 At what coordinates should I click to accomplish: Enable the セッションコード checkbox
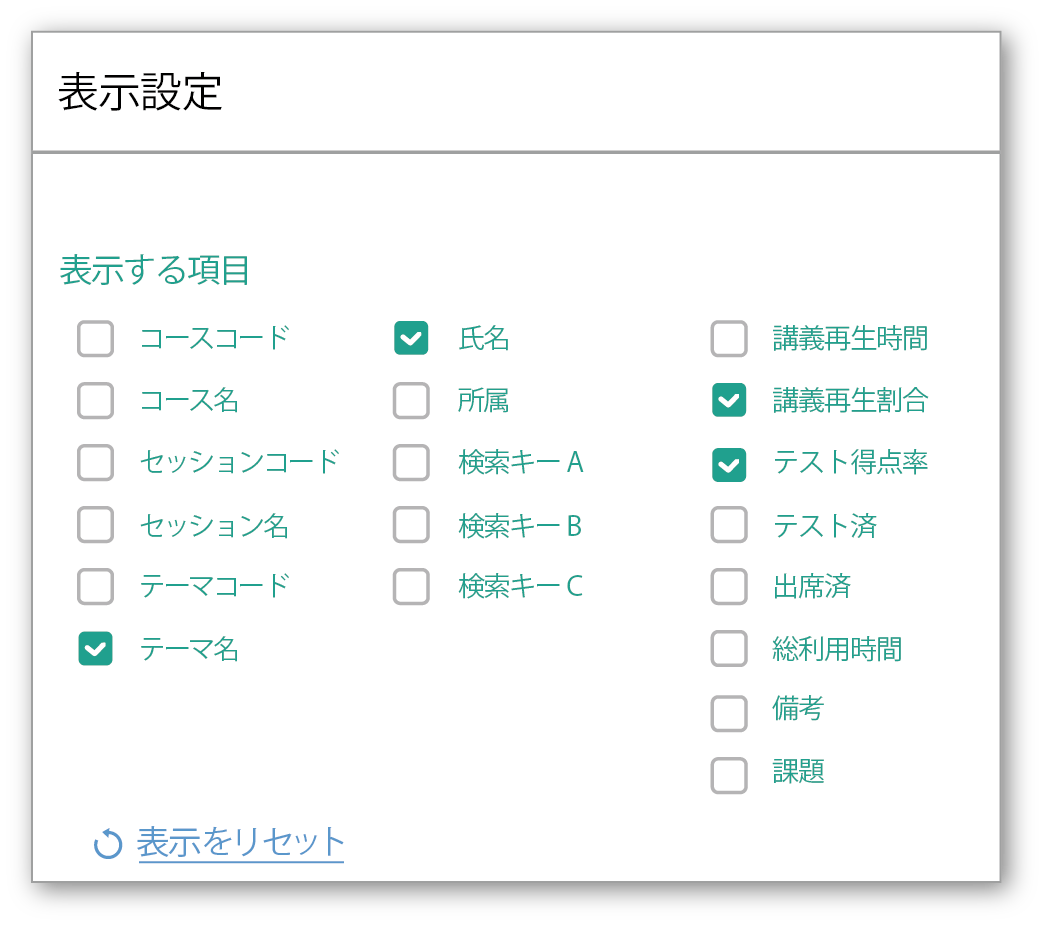coord(96,463)
